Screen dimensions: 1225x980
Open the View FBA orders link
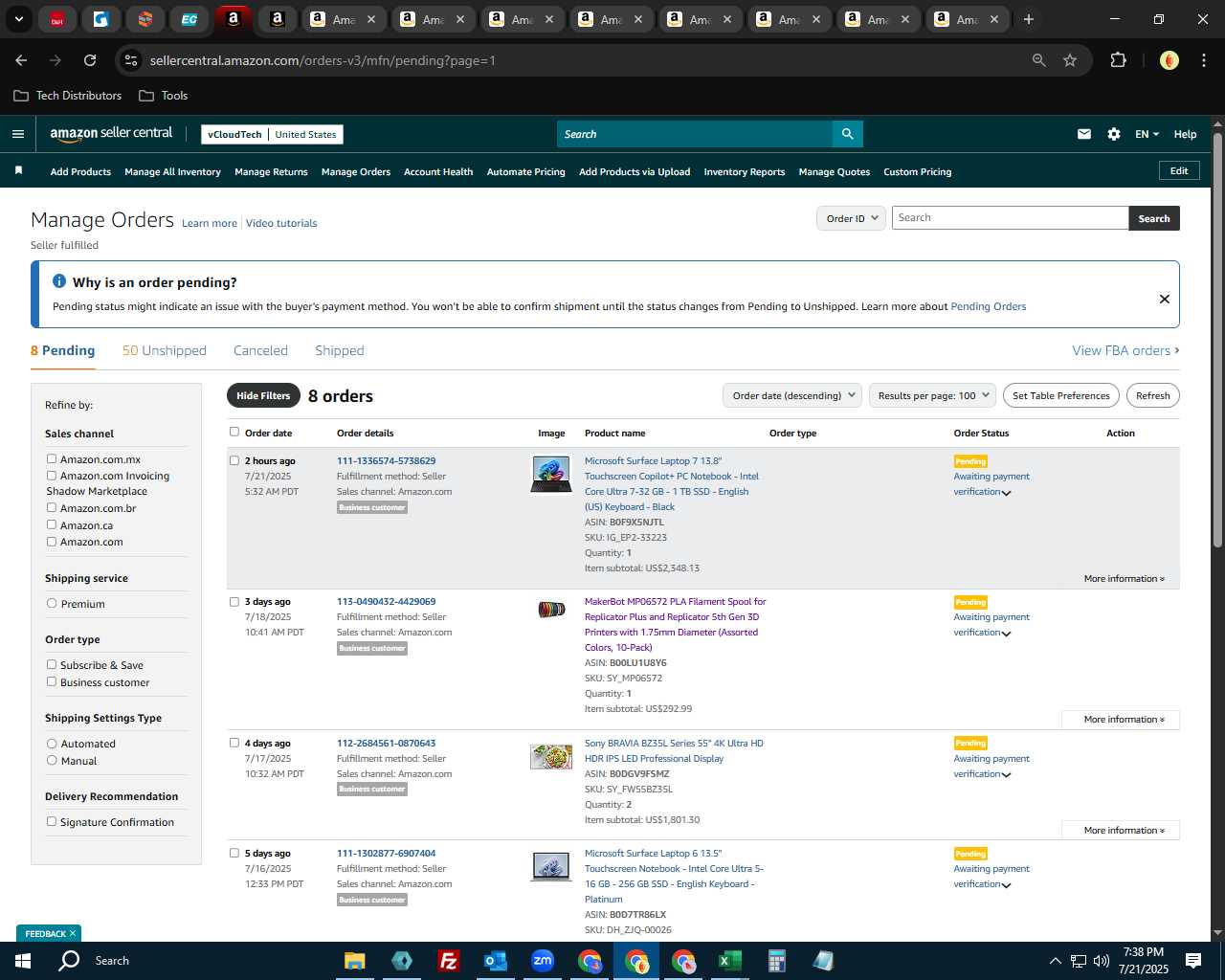pyautogui.click(x=1125, y=350)
